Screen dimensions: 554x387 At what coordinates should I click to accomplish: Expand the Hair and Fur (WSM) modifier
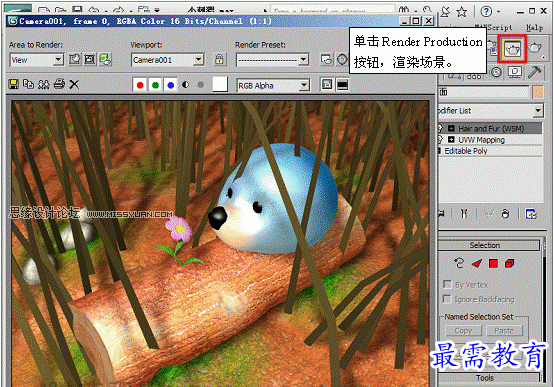pyautogui.click(x=451, y=128)
